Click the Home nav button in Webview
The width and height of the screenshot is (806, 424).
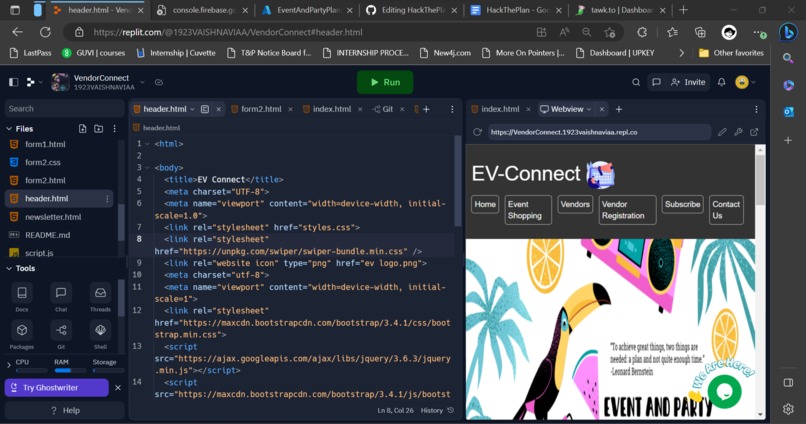pyautogui.click(x=485, y=204)
